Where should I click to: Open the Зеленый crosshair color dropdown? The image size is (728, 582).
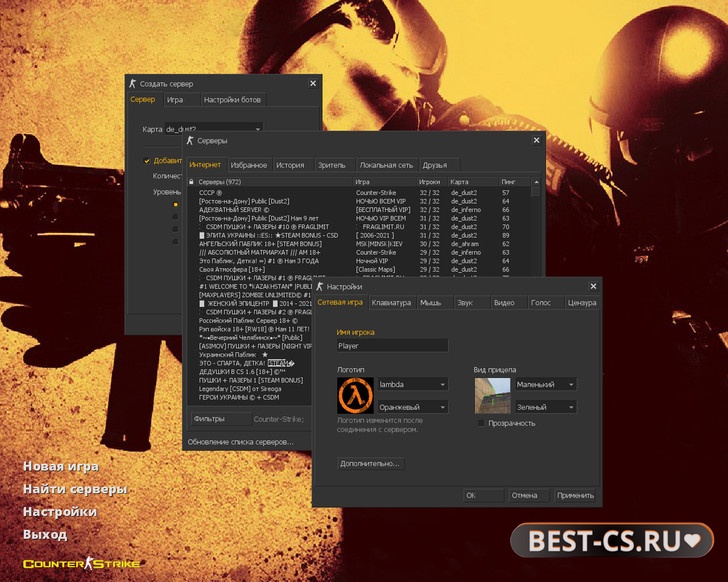coord(546,407)
